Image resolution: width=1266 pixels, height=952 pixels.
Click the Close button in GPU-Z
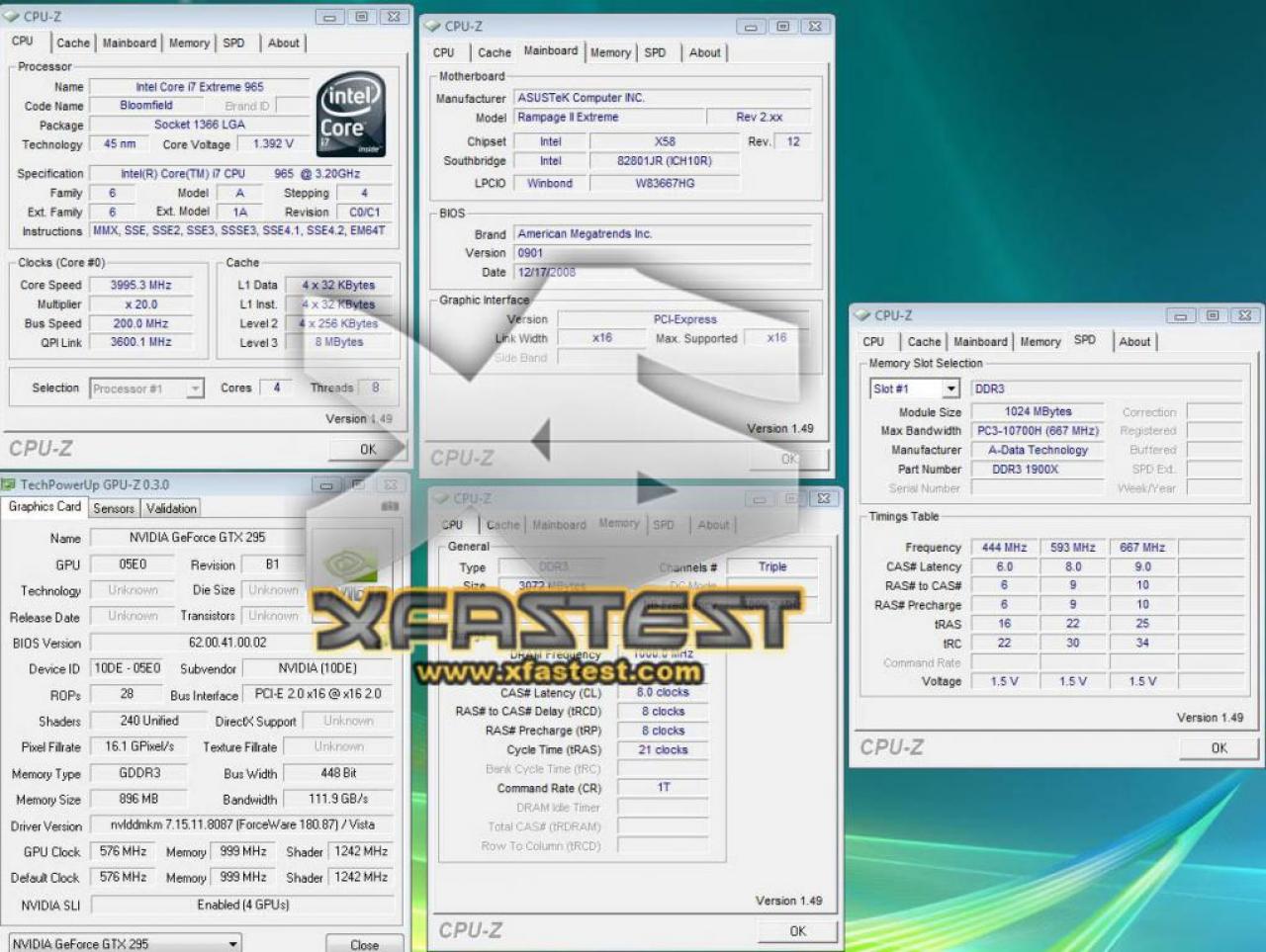point(364,944)
